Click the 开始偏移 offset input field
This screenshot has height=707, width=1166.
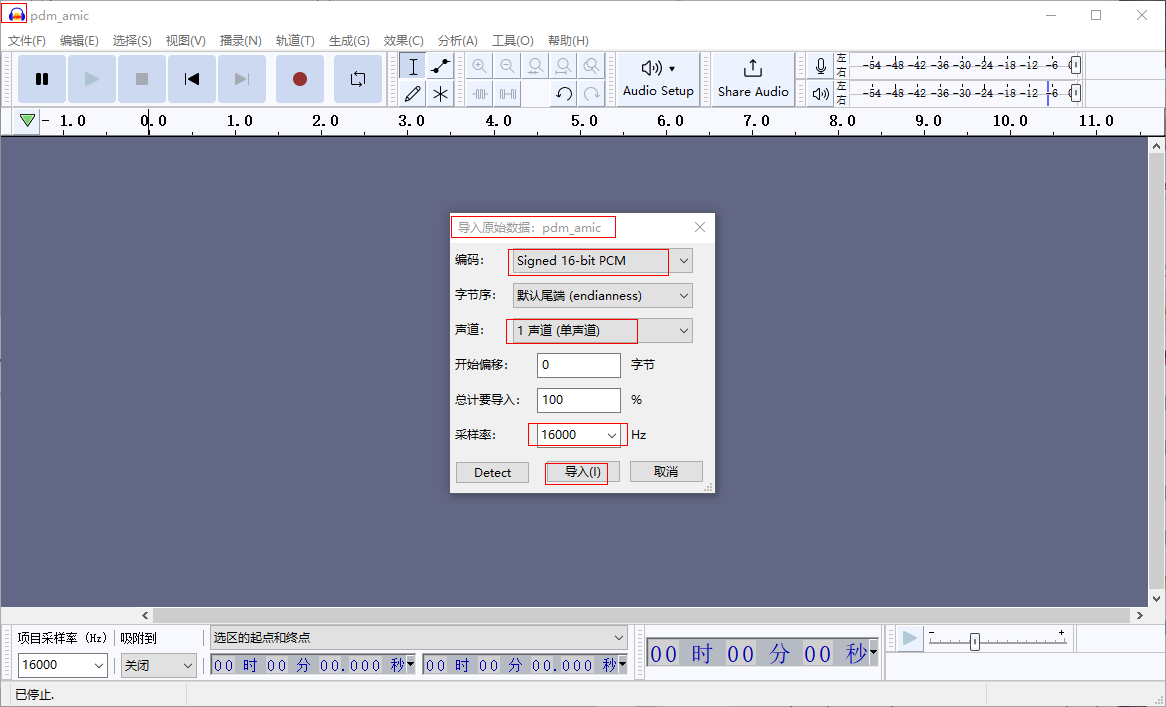pyautogui.click(x=578, y=365)
